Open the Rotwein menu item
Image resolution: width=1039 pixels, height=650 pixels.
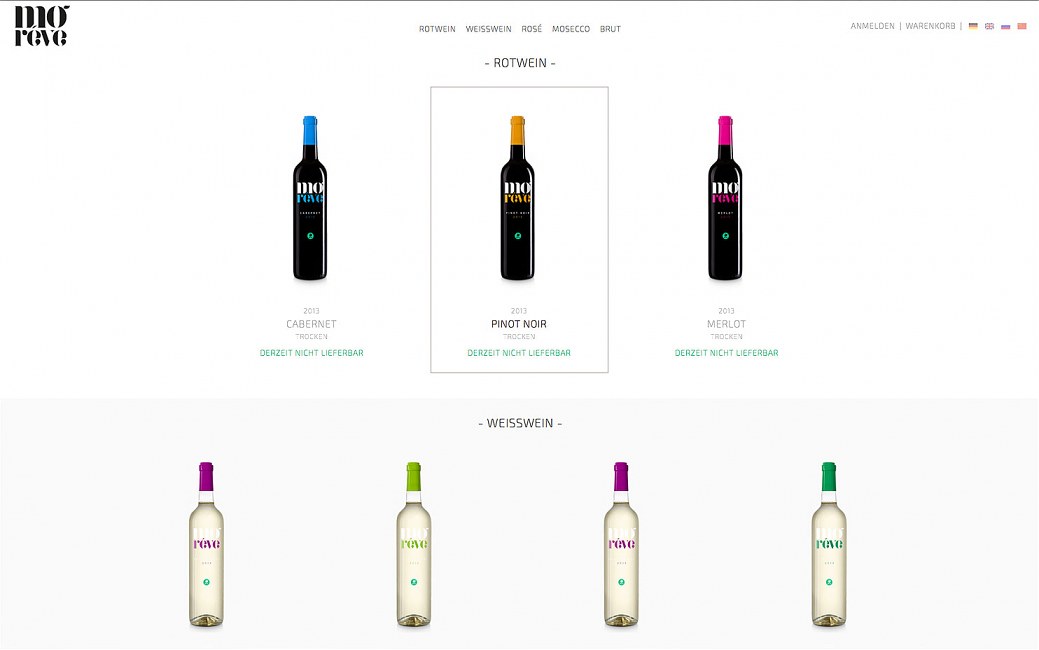(x=437, y=29)
